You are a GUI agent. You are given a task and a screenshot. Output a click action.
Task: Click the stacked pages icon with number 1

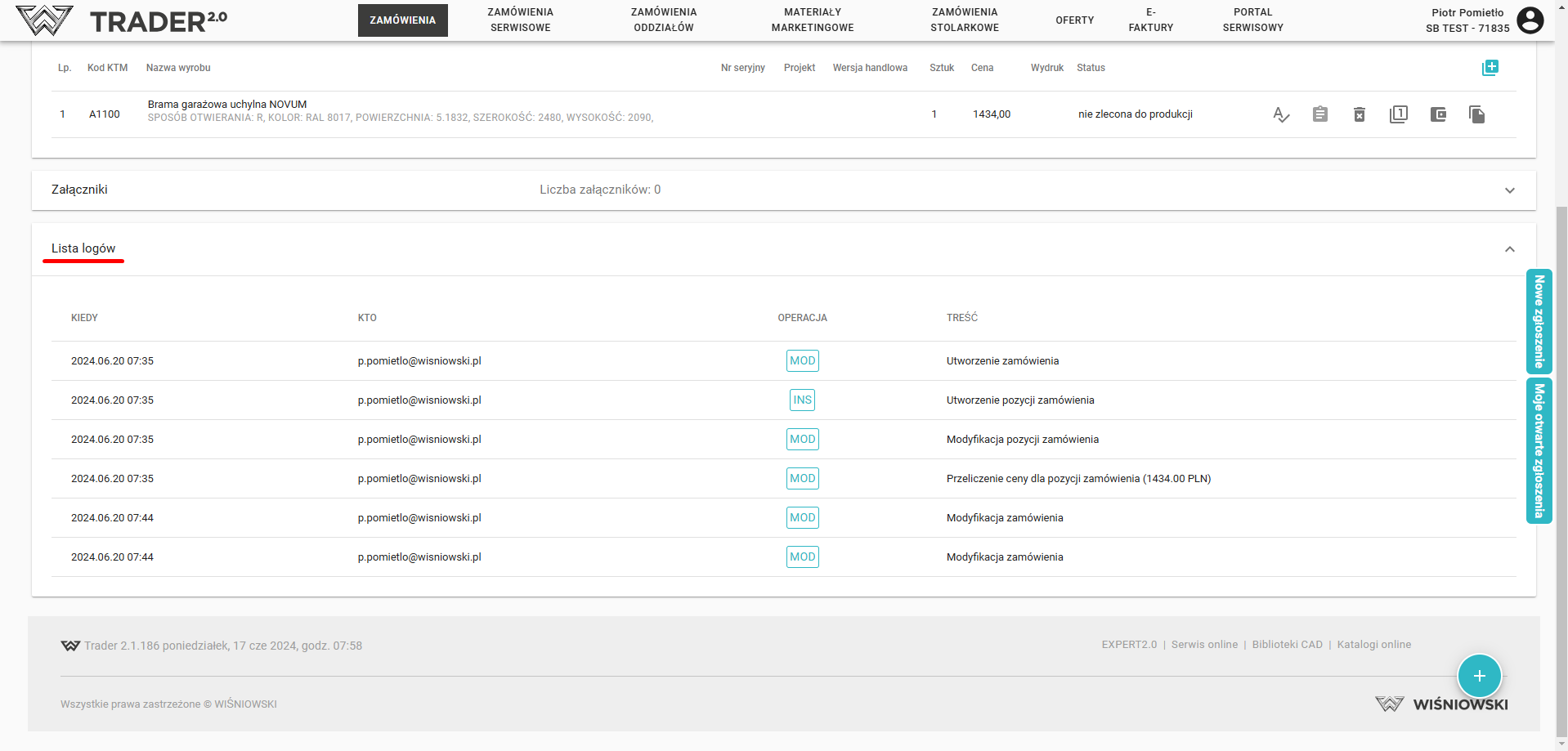[1399, 114]
